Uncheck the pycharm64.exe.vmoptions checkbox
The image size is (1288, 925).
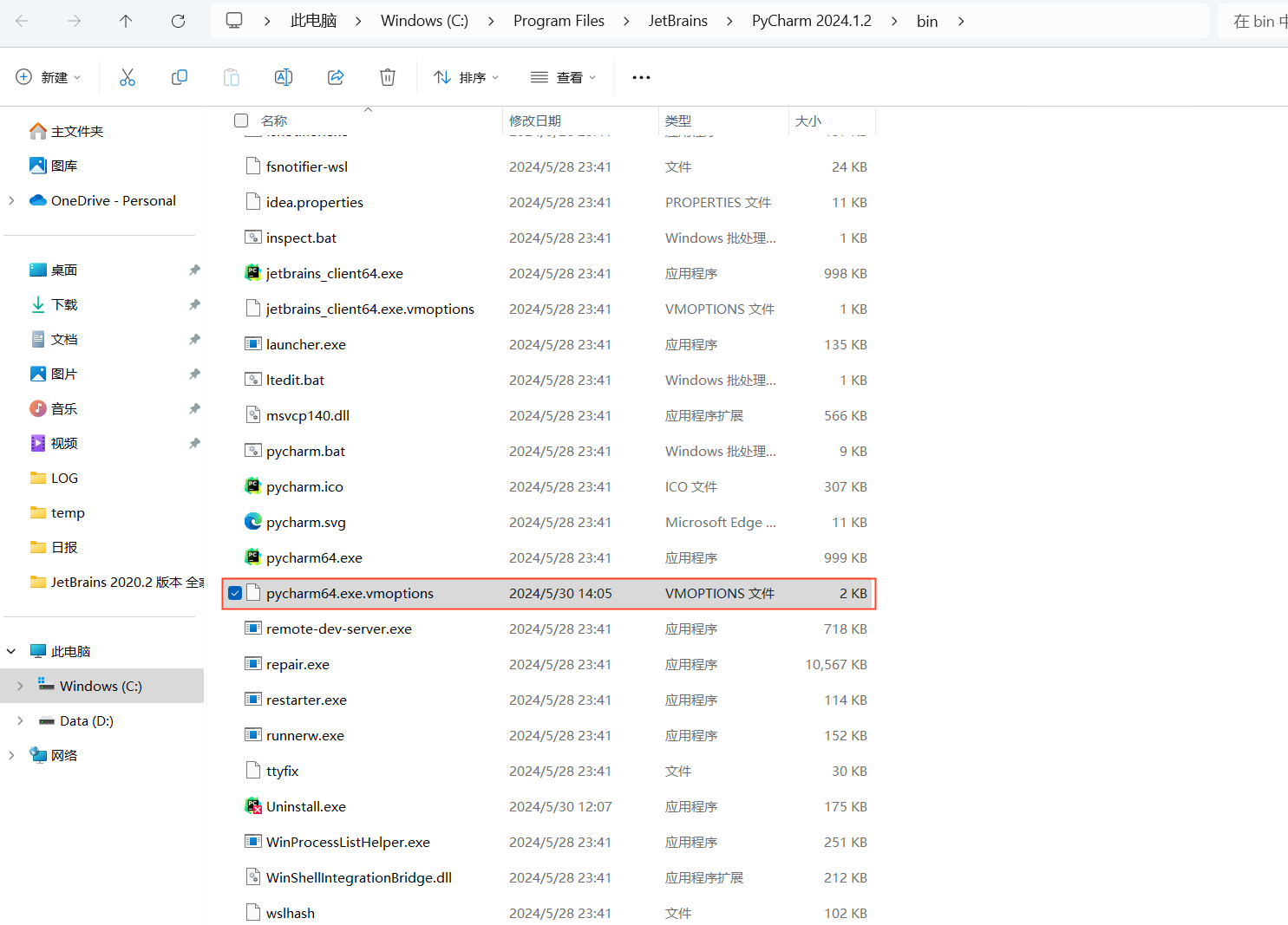(235, 593)
